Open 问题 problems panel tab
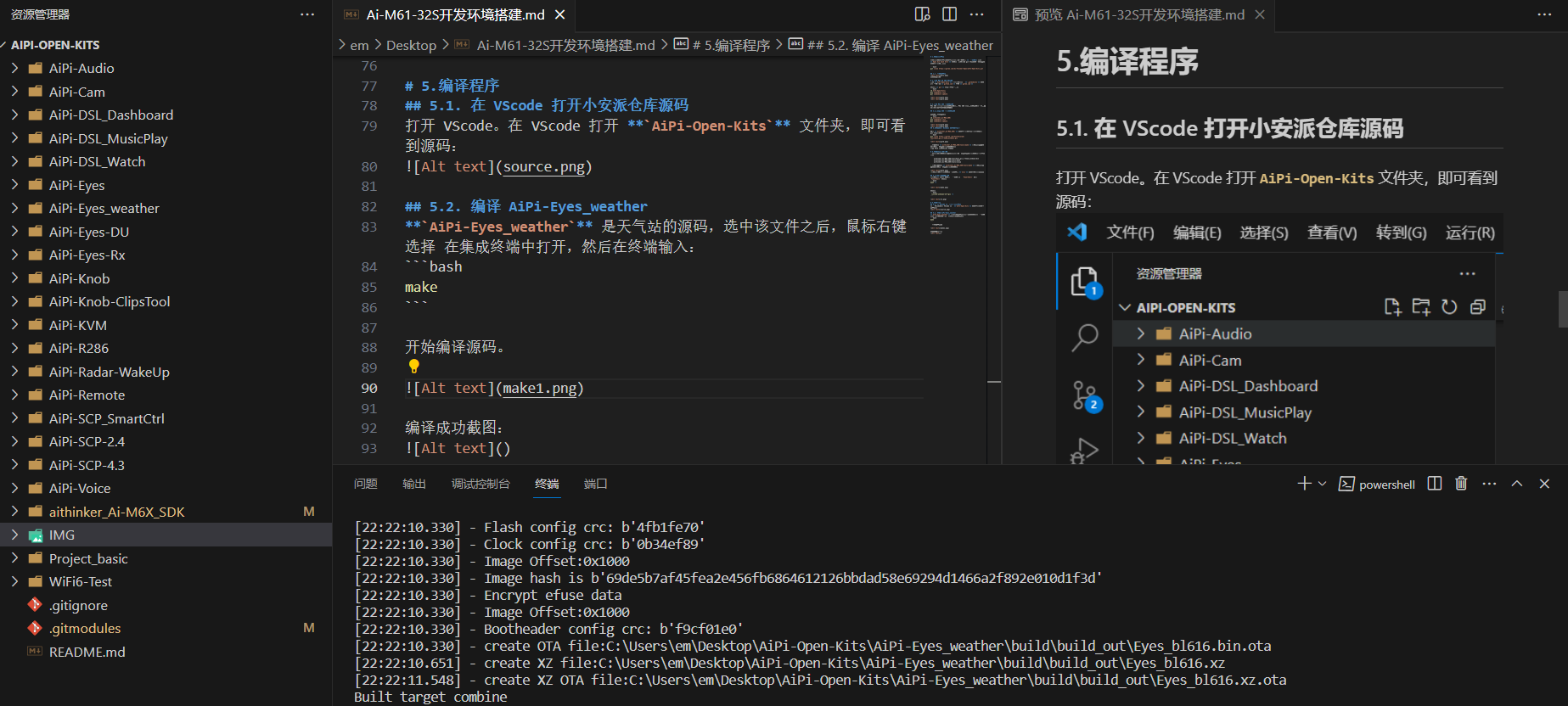Image resolution: width=1568 pixels, height=706 pixels. [366, 484]
